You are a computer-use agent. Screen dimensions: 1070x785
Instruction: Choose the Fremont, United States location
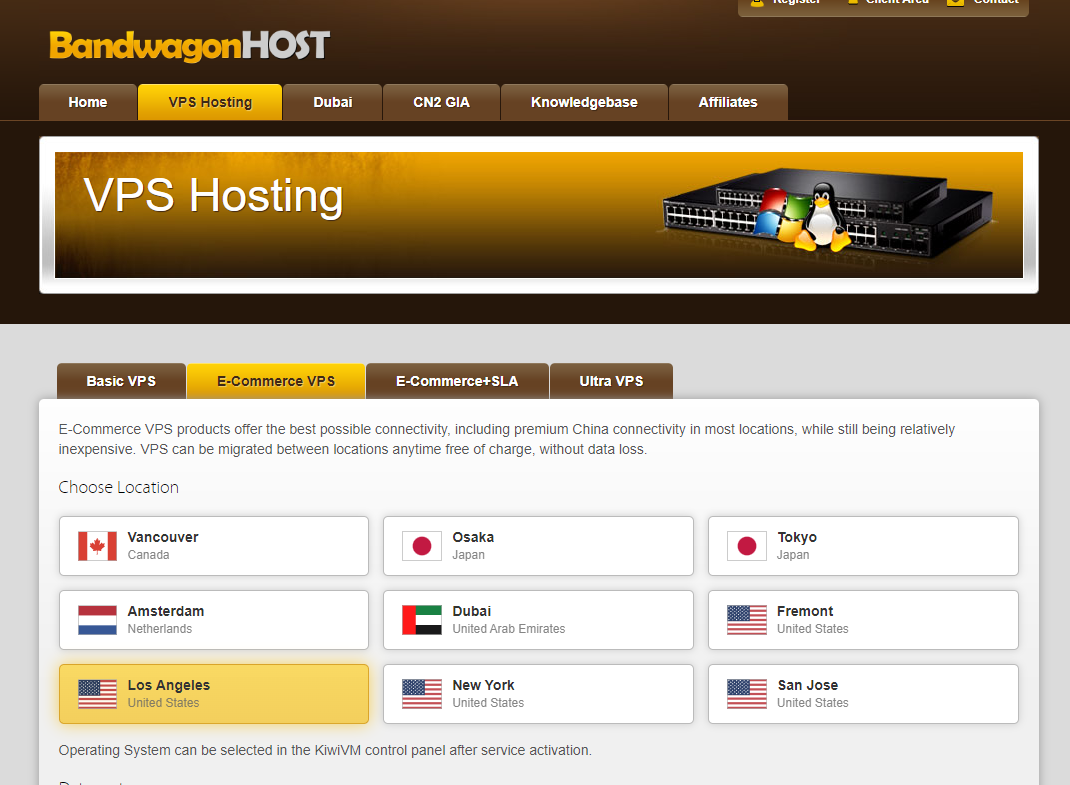[863, 620]
